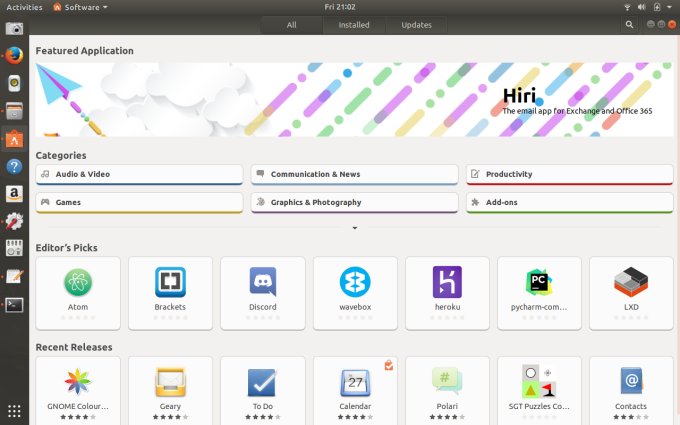Open the Files manager in dock
The image size is (680, 425).
pos(14,111)
